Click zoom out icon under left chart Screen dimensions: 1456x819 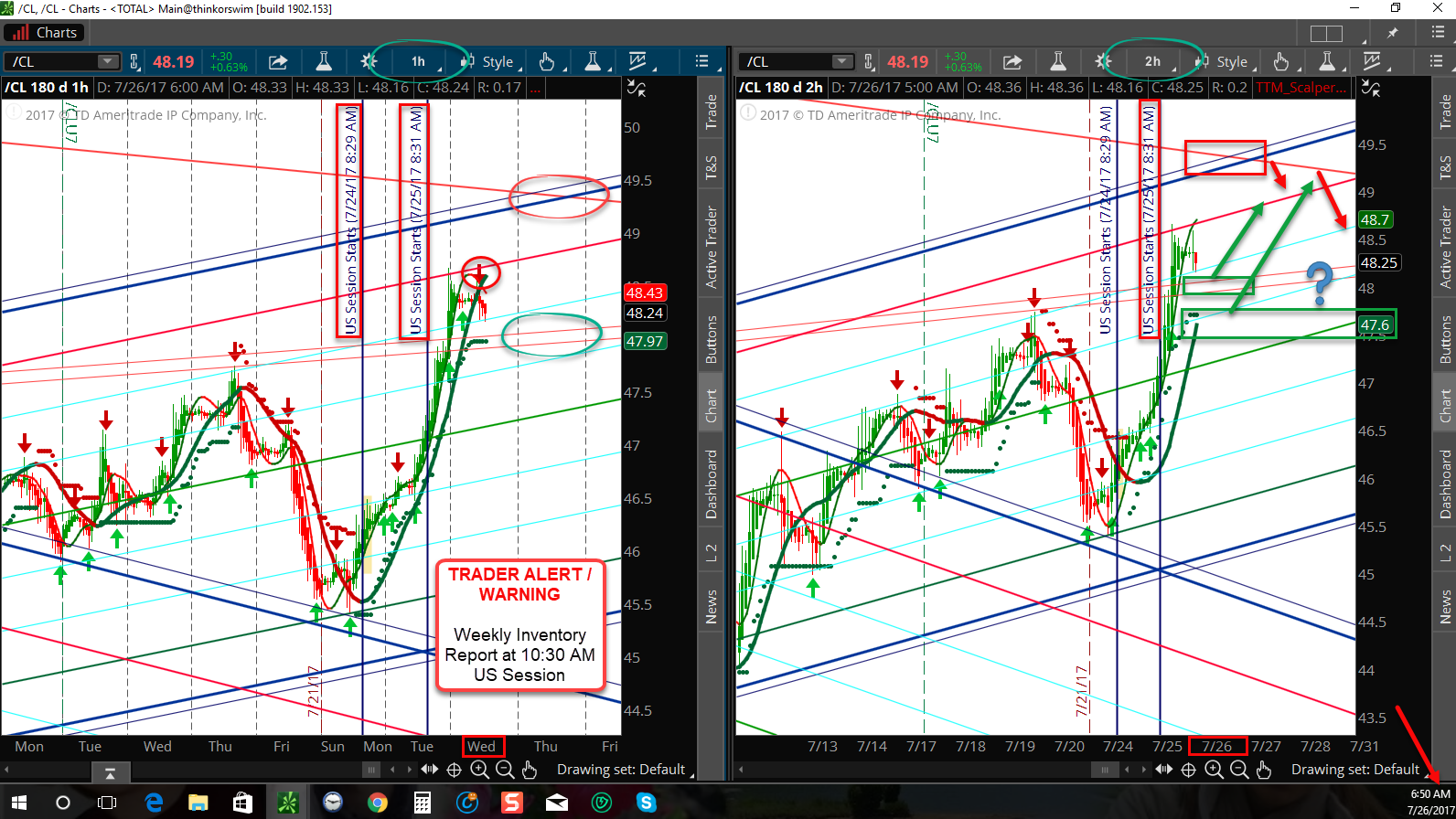pyautogui.click(x=505, y=770)
